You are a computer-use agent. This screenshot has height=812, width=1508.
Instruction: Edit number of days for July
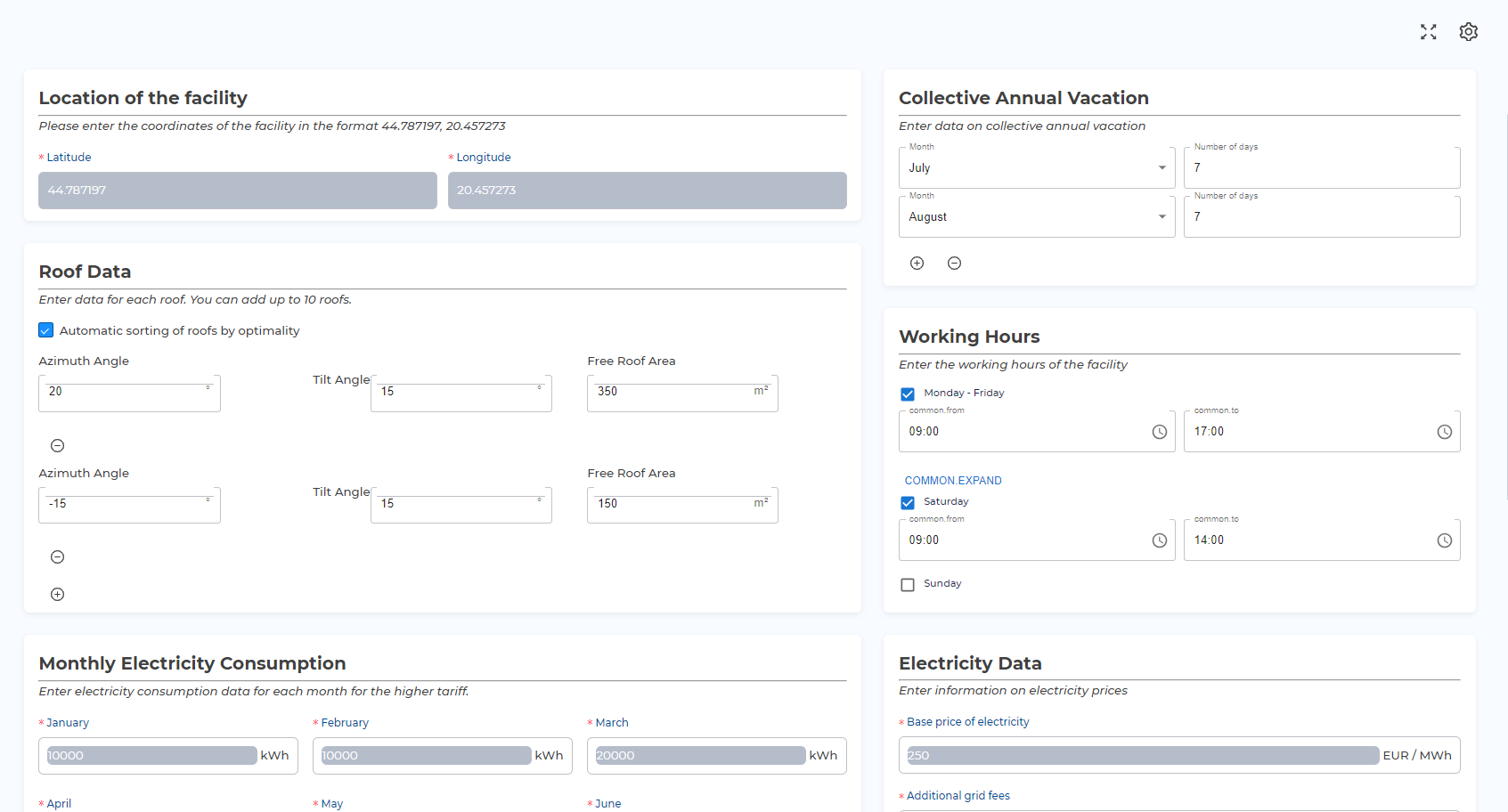click(1322, 167)
